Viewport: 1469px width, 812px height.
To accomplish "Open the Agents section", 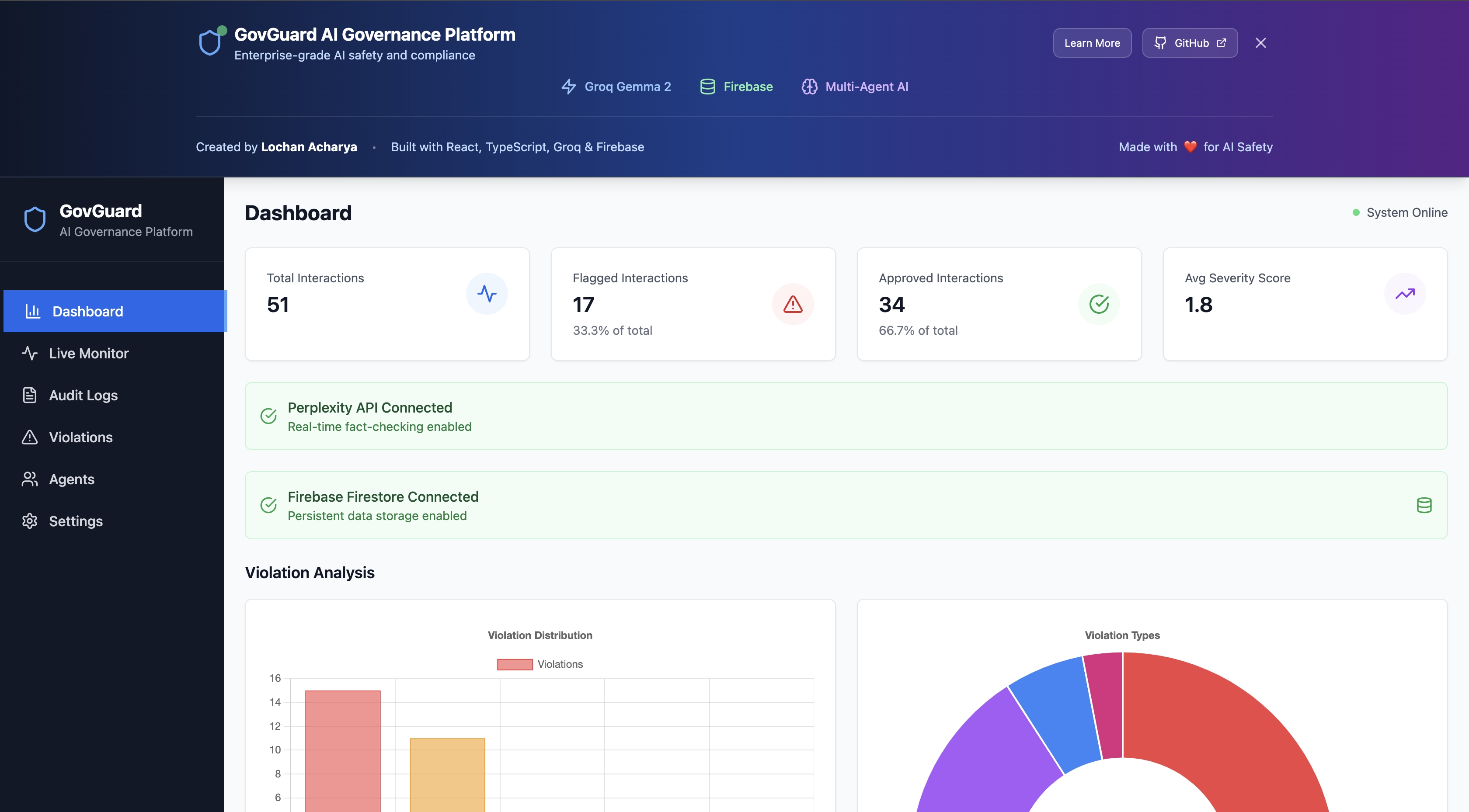I will 71,479.
